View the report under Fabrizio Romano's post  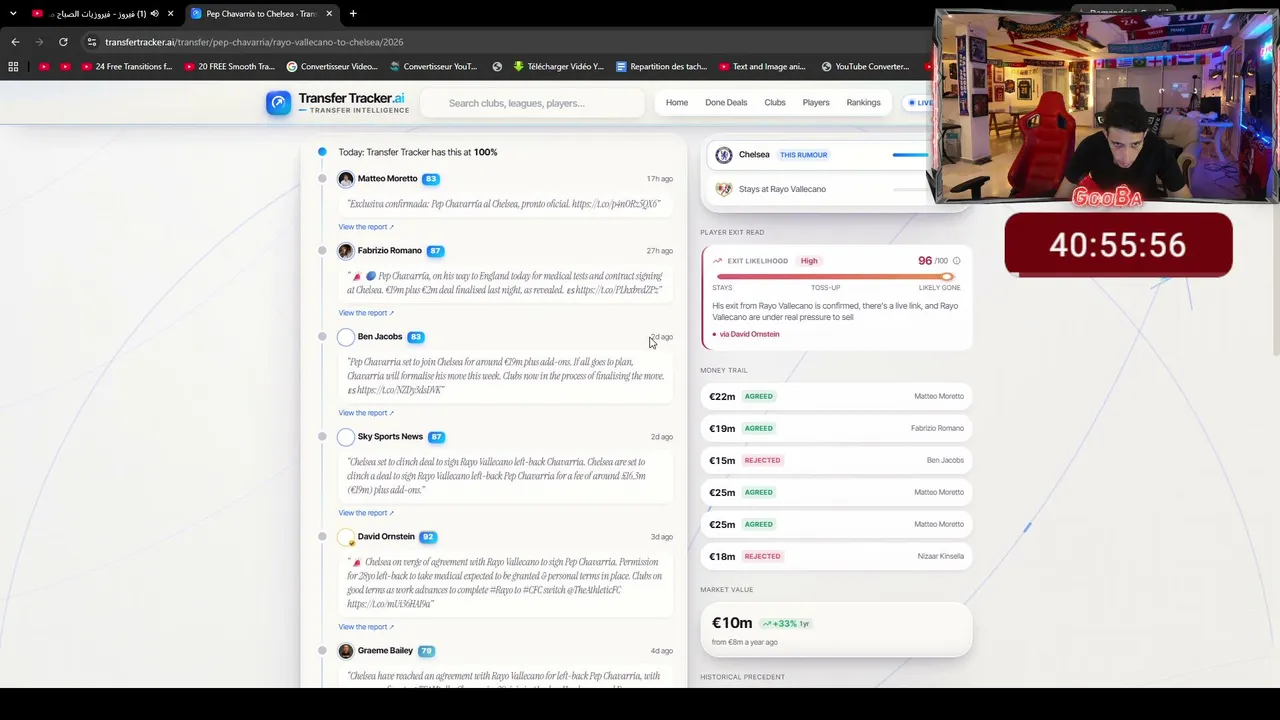click(x=366, y=313)
